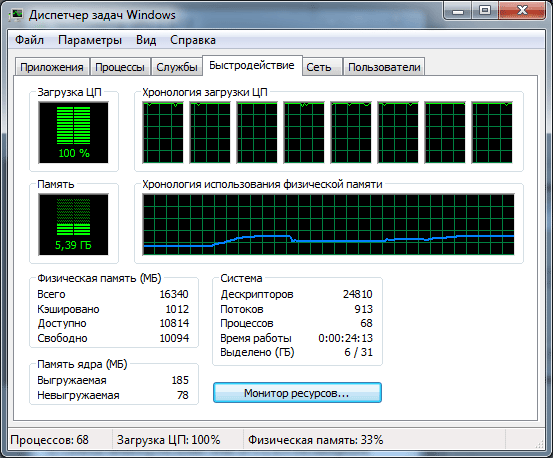Switch to the Процессы tab
This screenshot has height=458, width=553.
point(120,67)
